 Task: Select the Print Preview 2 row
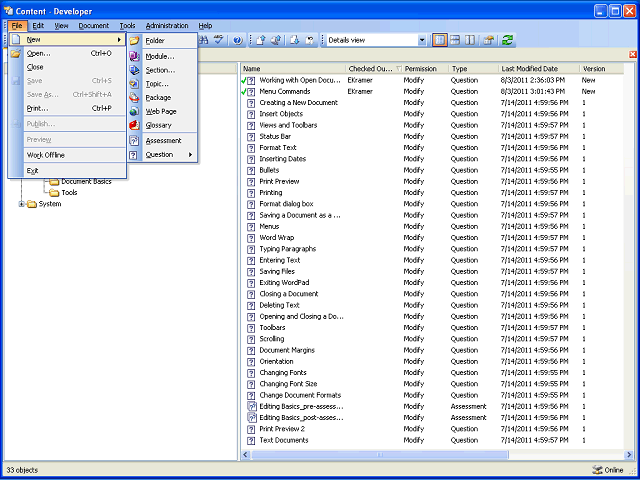tap(432, 429)
